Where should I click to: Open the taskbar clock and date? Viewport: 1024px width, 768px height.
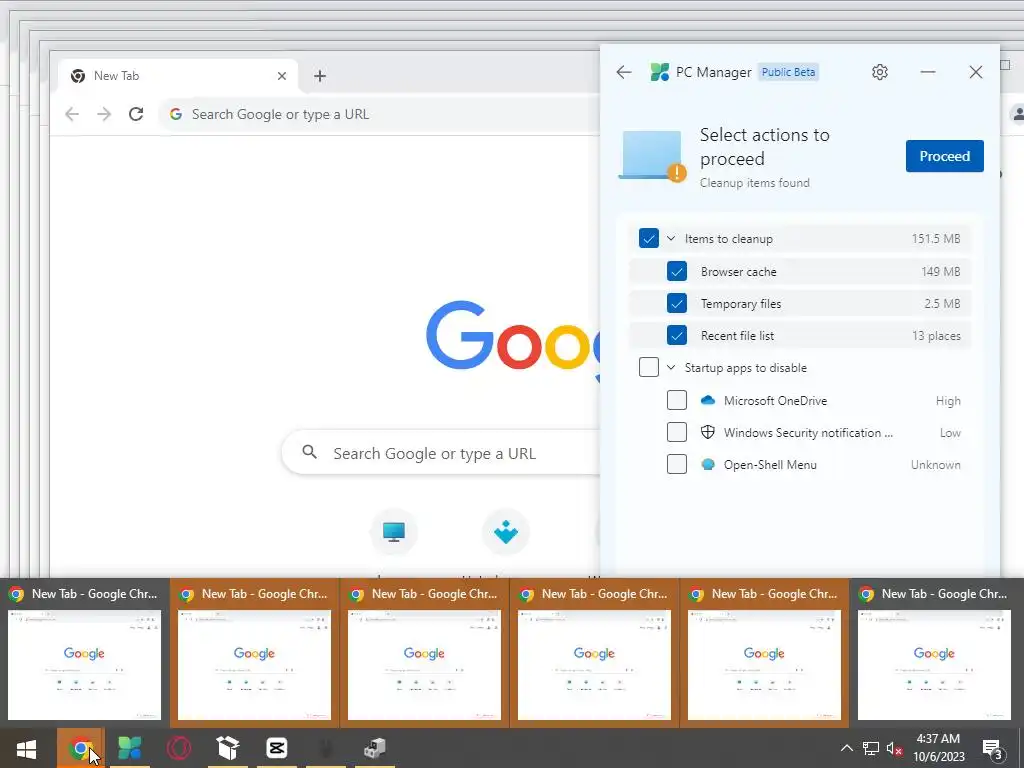938,748
